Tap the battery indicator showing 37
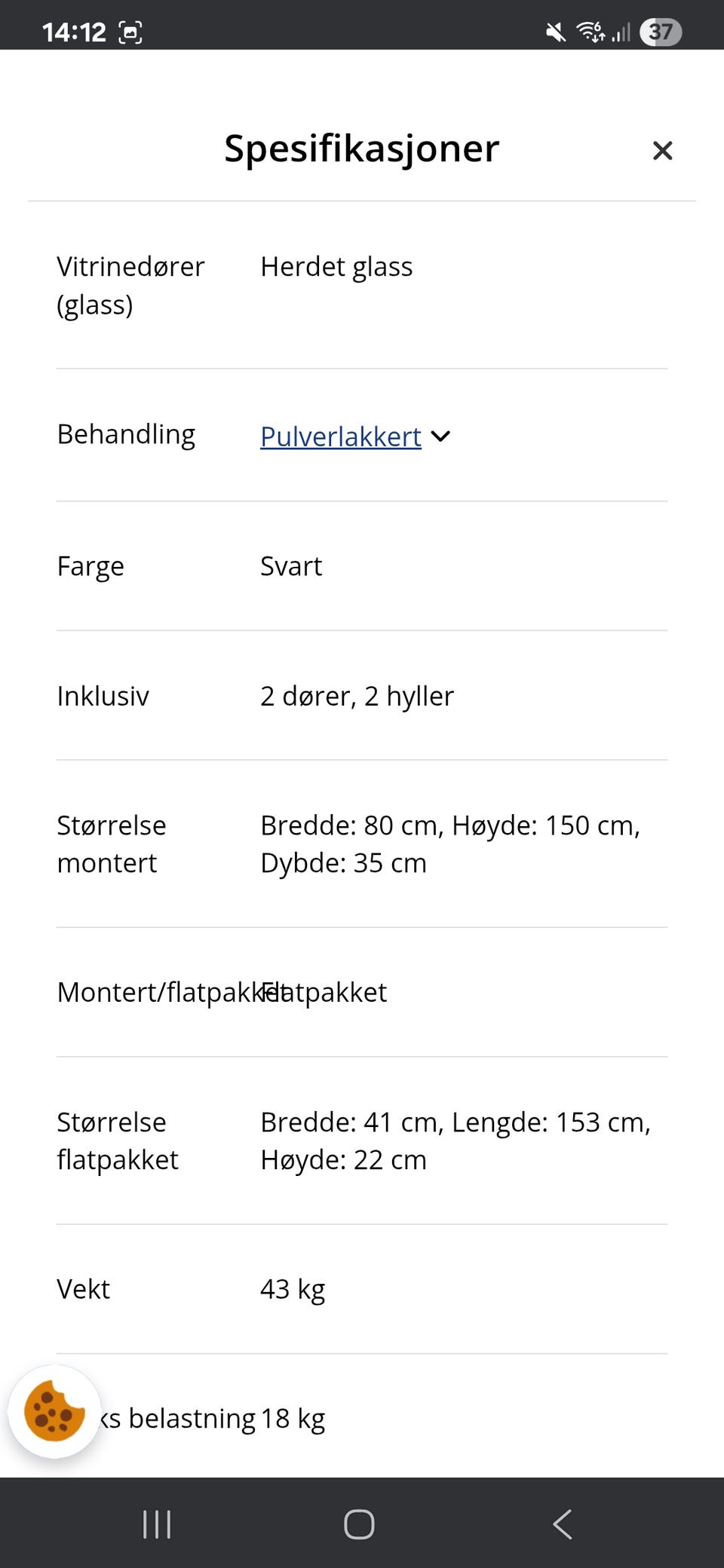 coord(660,32)
